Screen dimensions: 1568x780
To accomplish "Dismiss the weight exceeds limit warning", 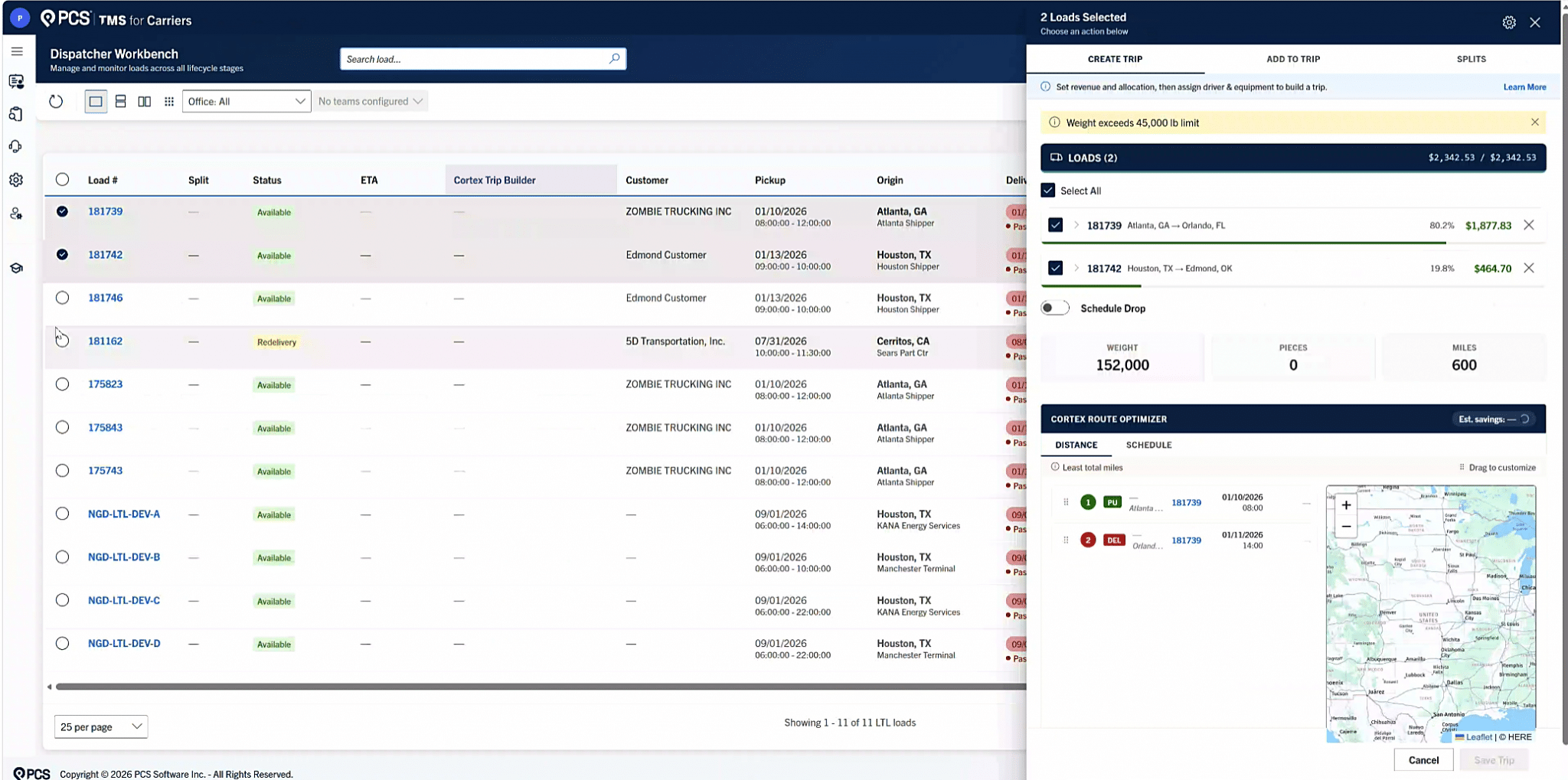I will (x=1535, y=122).
